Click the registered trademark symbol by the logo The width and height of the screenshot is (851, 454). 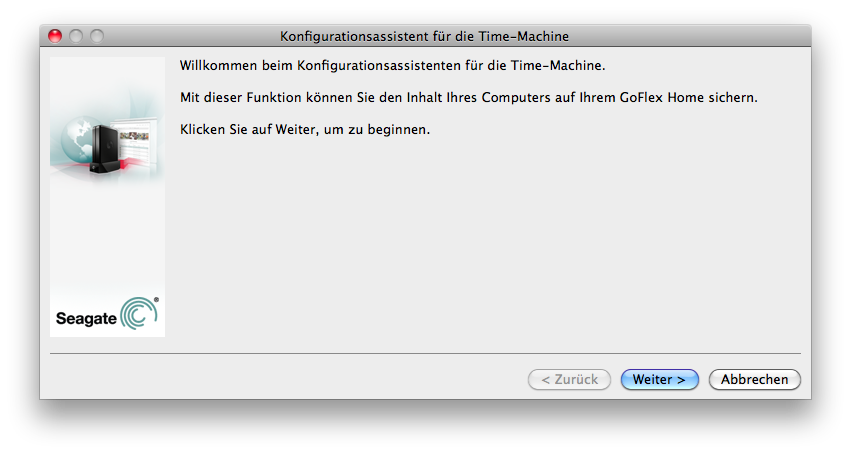(156, 299)
